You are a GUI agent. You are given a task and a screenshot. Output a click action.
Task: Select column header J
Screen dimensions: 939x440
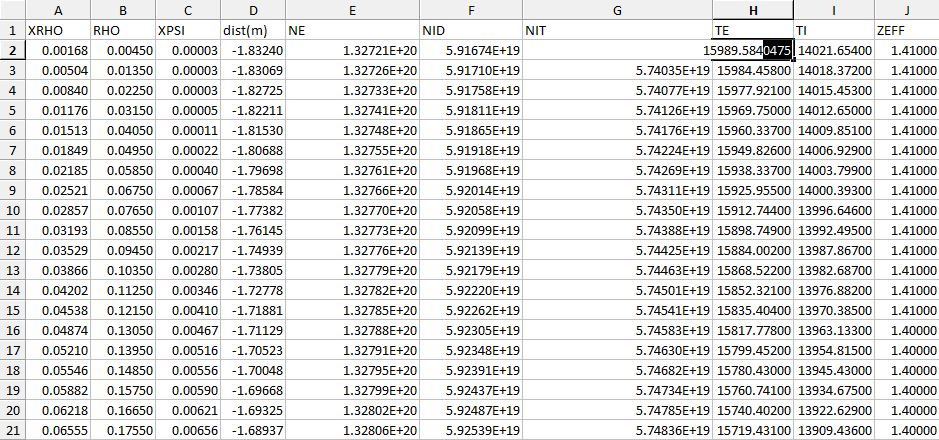click(905, 10)
